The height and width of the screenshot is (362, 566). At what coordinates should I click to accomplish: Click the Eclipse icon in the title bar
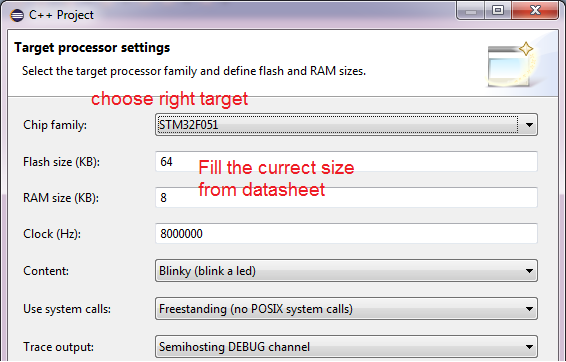click(x=17, y=15)
